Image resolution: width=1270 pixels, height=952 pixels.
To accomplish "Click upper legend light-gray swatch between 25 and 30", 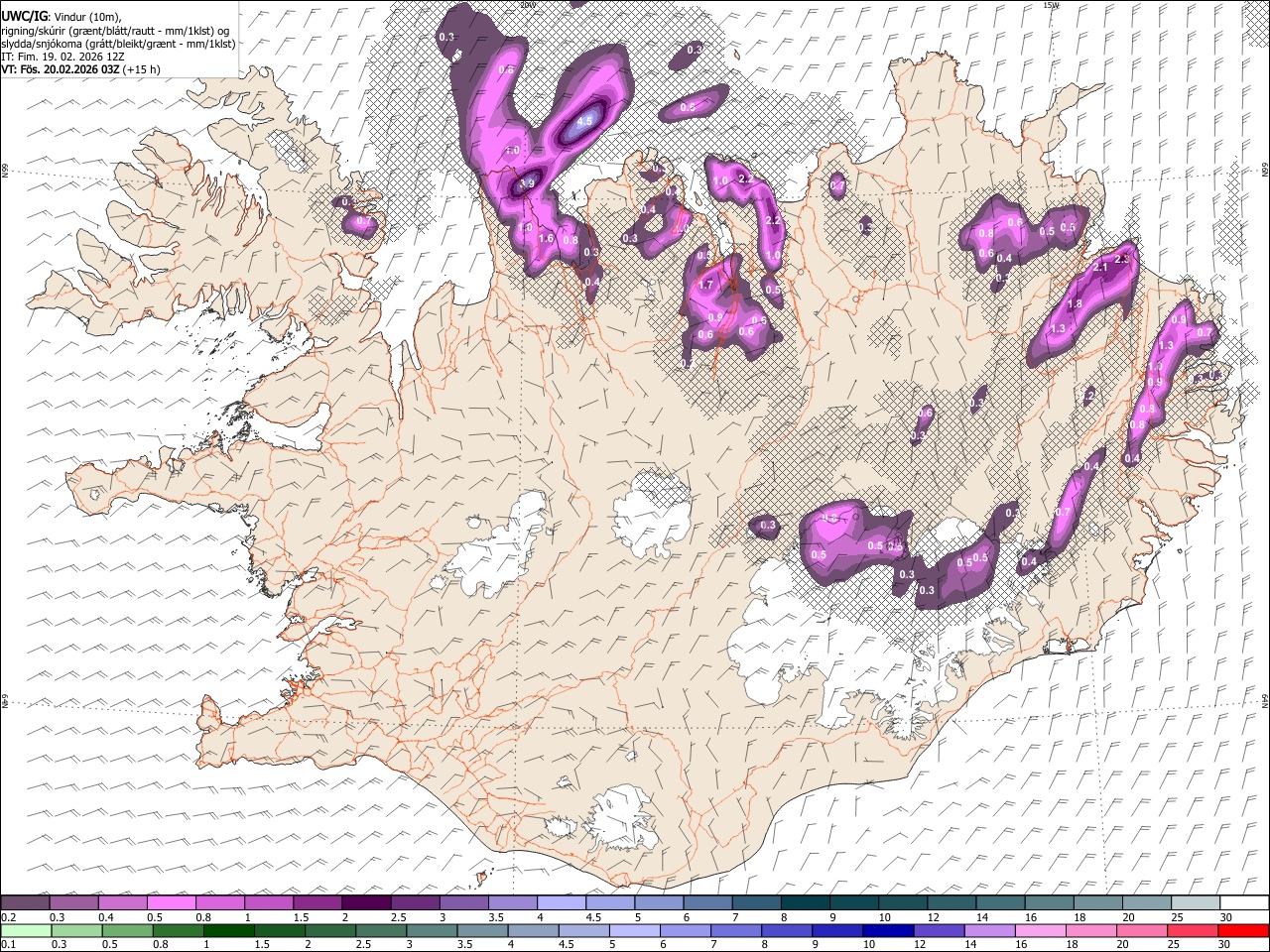I will pyautogui.click(x=1194, y=902).
